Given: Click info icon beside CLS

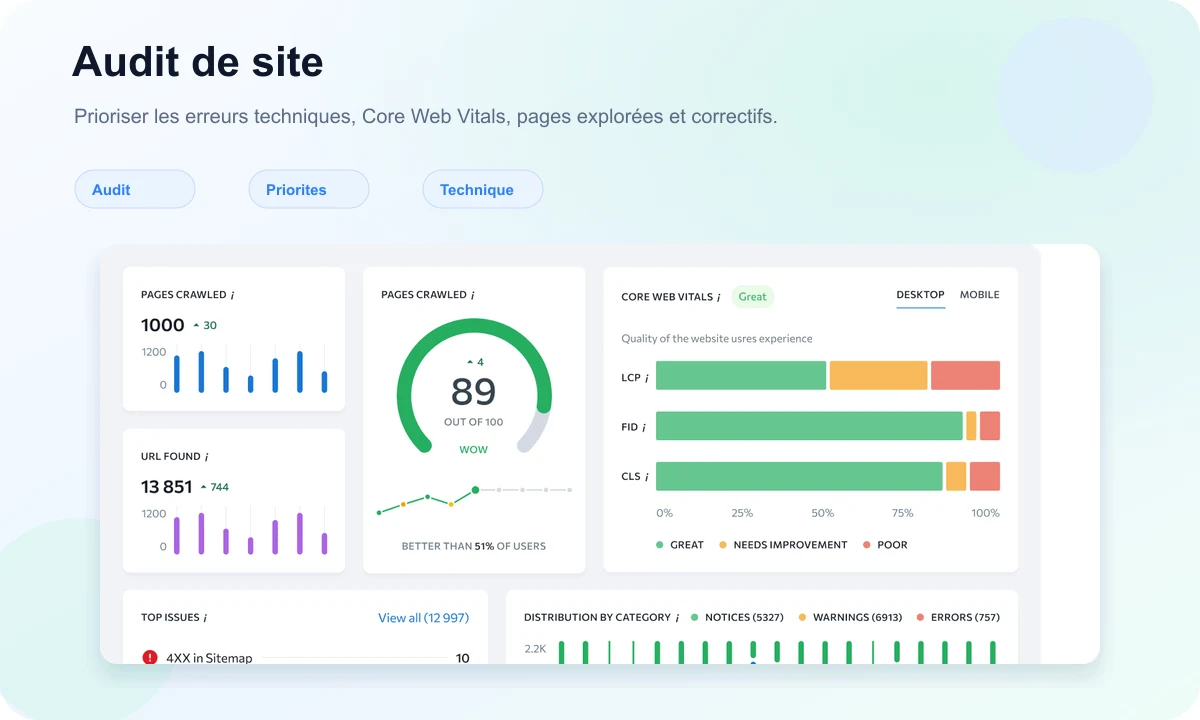Looking at the screenshot, I should [647, 477].
